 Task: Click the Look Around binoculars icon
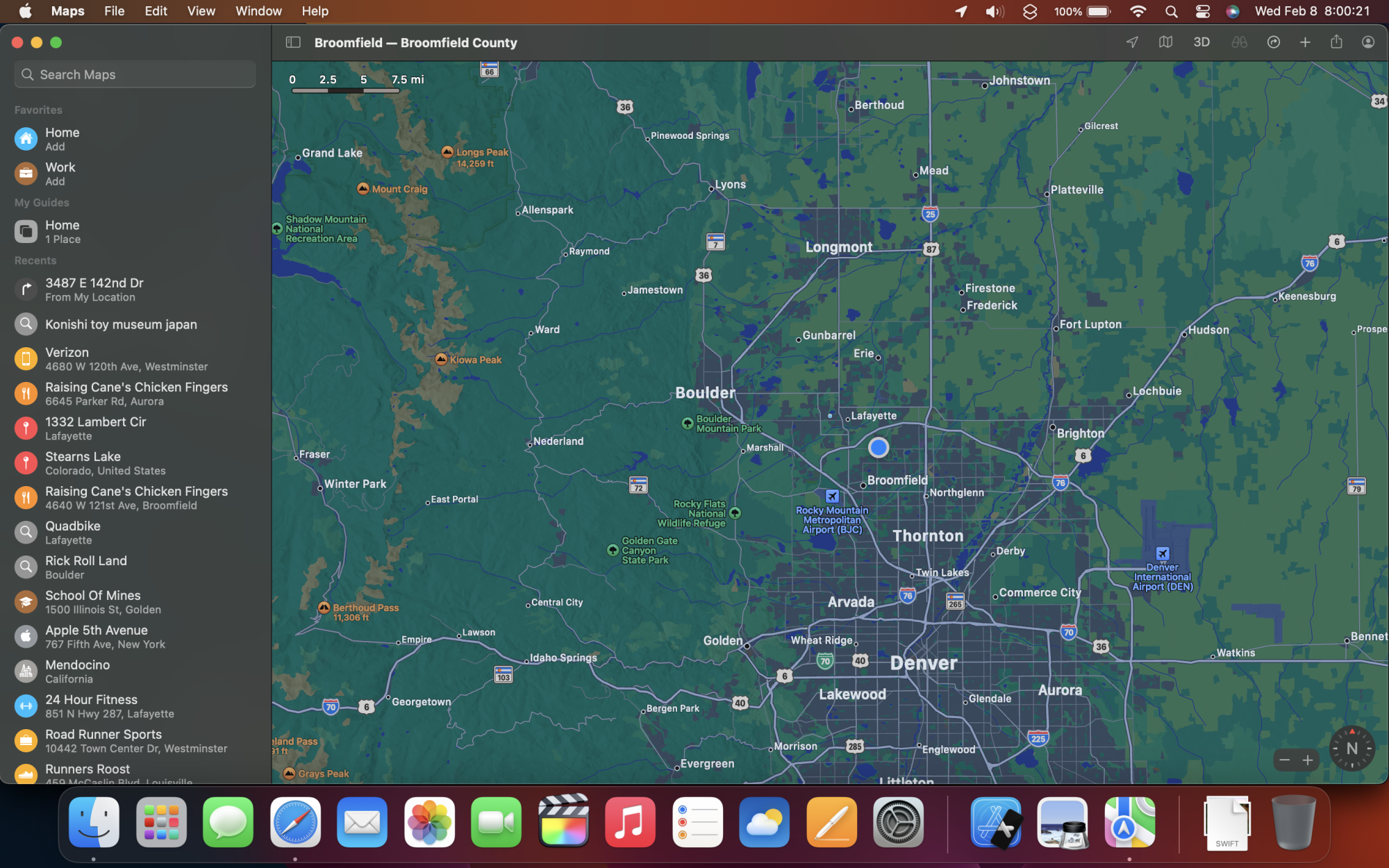(x=1239, y=42)
